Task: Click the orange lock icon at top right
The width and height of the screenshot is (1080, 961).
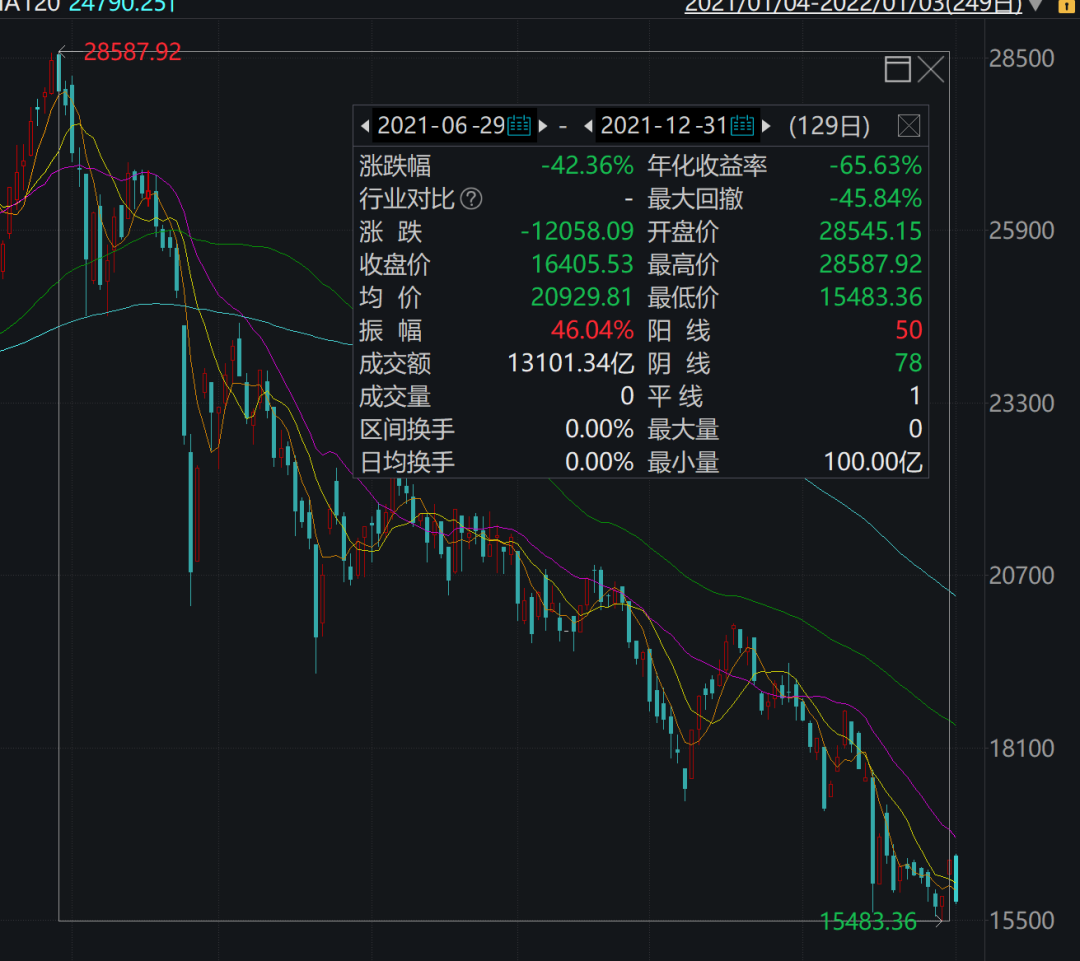Action: 1066,6
